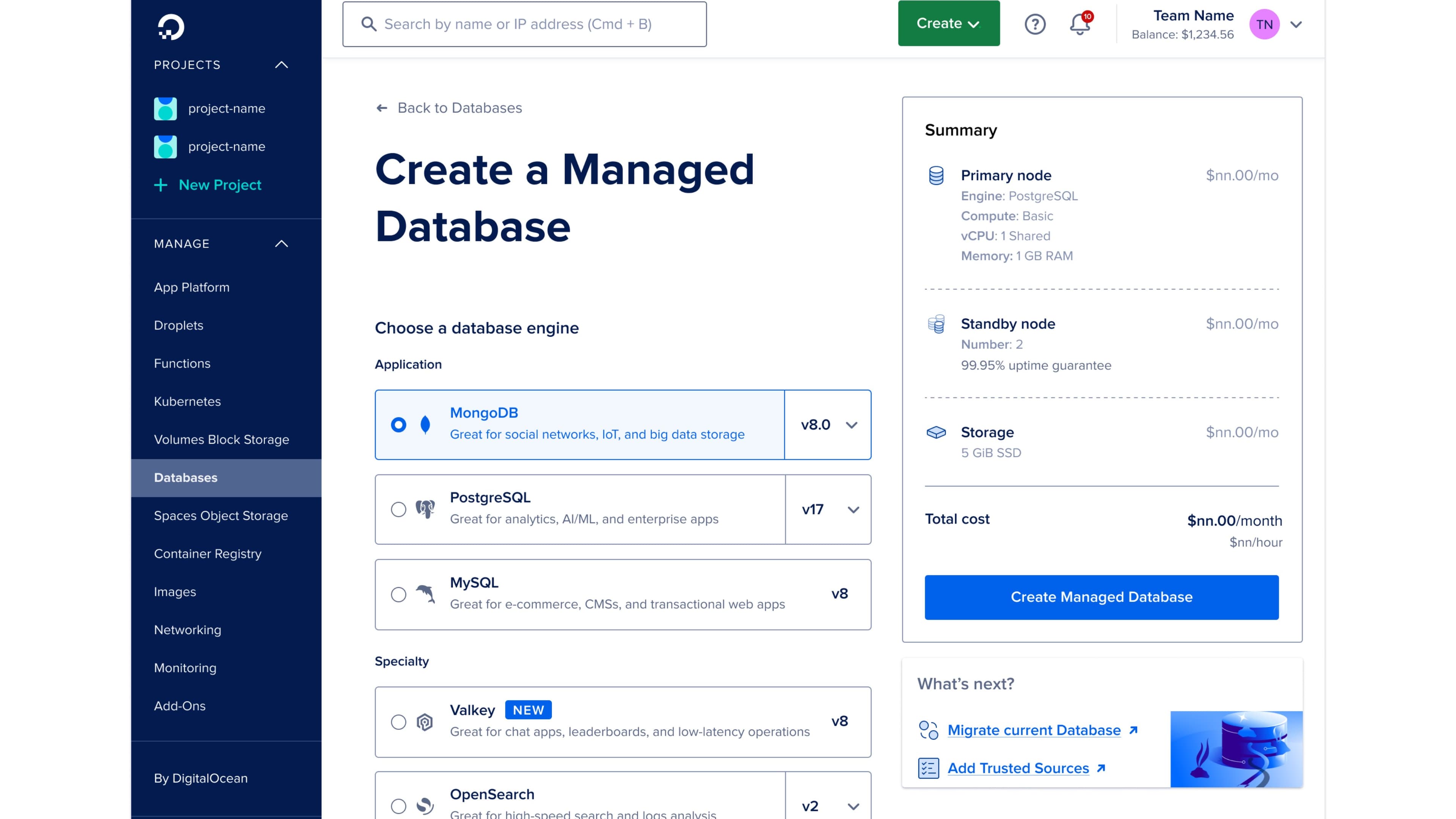Click the Valkey engine icon

(425, 722)
